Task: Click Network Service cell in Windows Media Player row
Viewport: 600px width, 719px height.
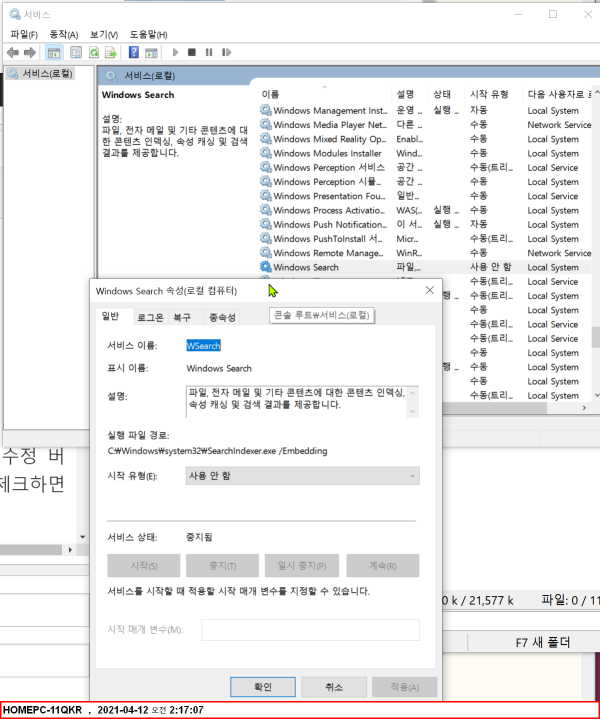Action: tap(559, 125)
